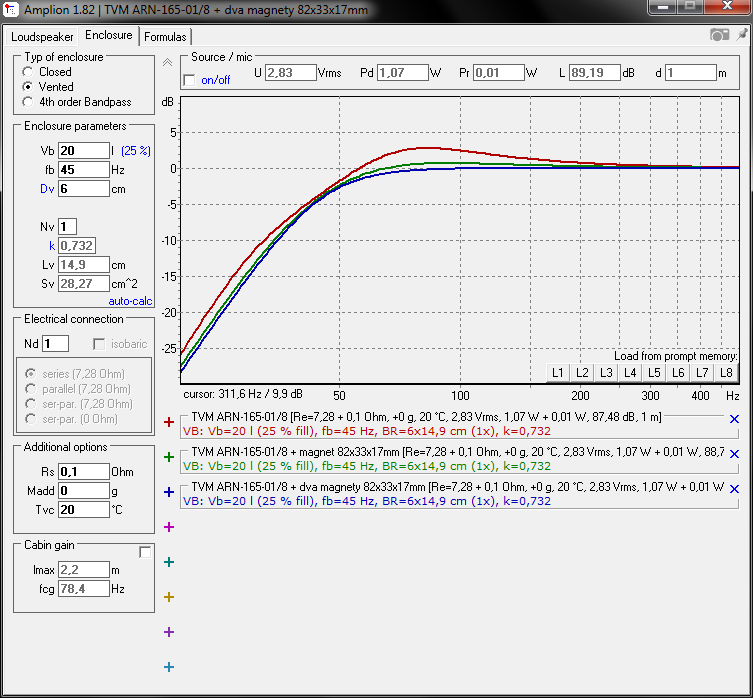The image size is (753, 698).
Task: Click the Lv vent length field
Action: pos(84,265)
